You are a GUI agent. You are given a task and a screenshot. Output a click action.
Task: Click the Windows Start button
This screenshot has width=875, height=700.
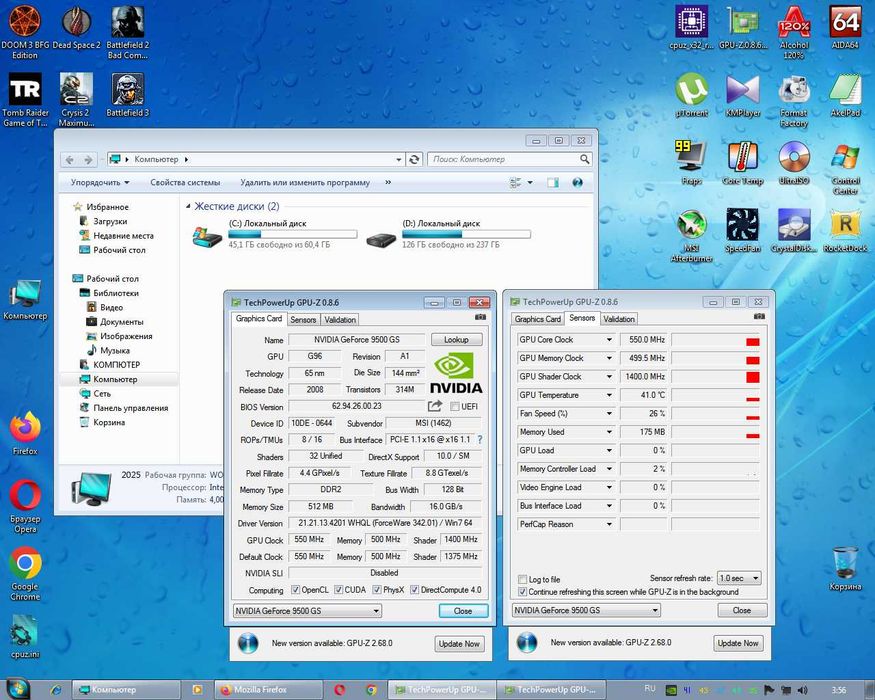click(x=18, y=688)
